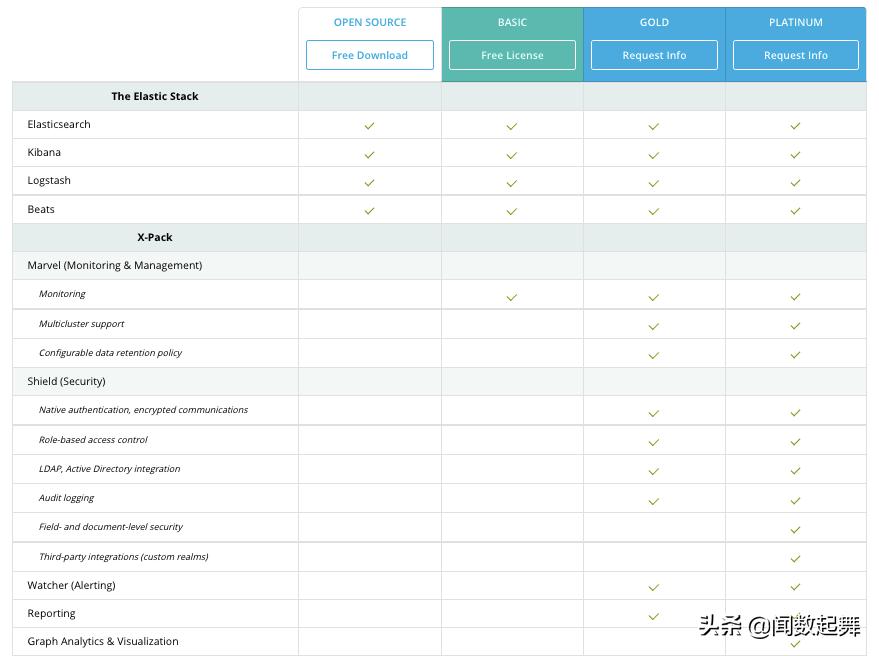
Task: Click the Kibana checkmark in Gold column
Action: (x=654, y=155)
